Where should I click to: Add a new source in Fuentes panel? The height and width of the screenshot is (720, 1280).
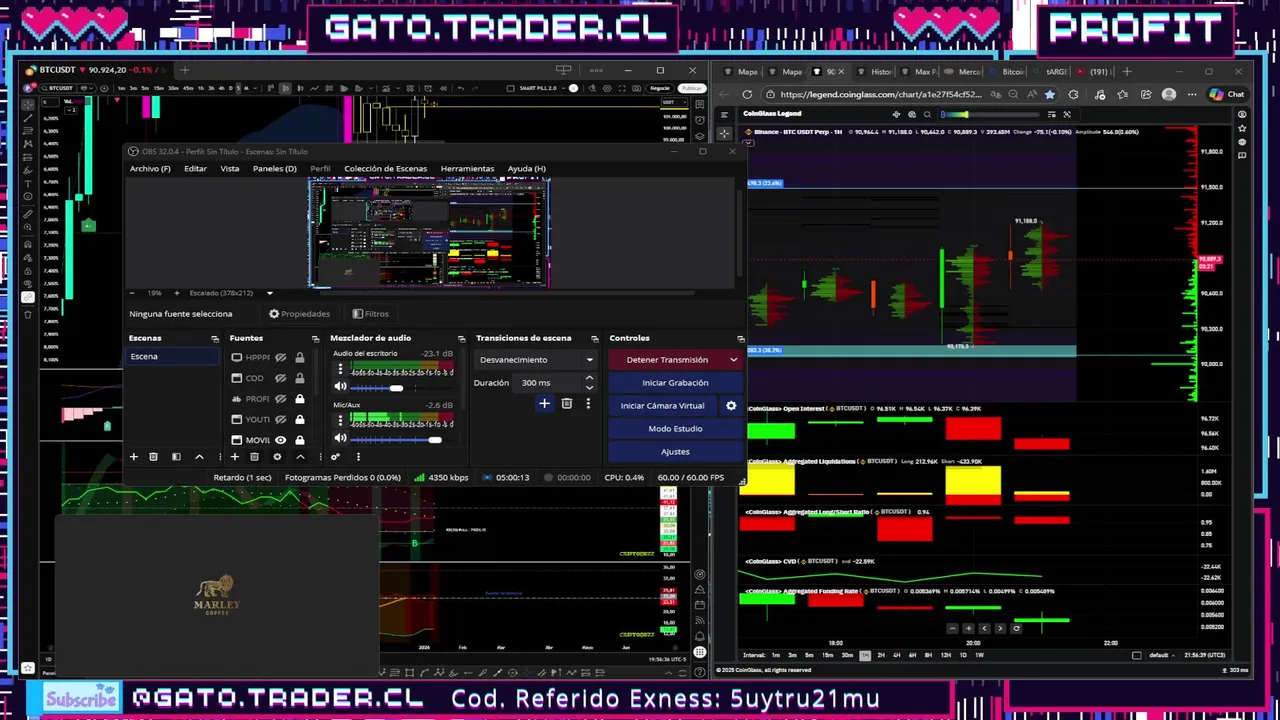pos(235,457)
